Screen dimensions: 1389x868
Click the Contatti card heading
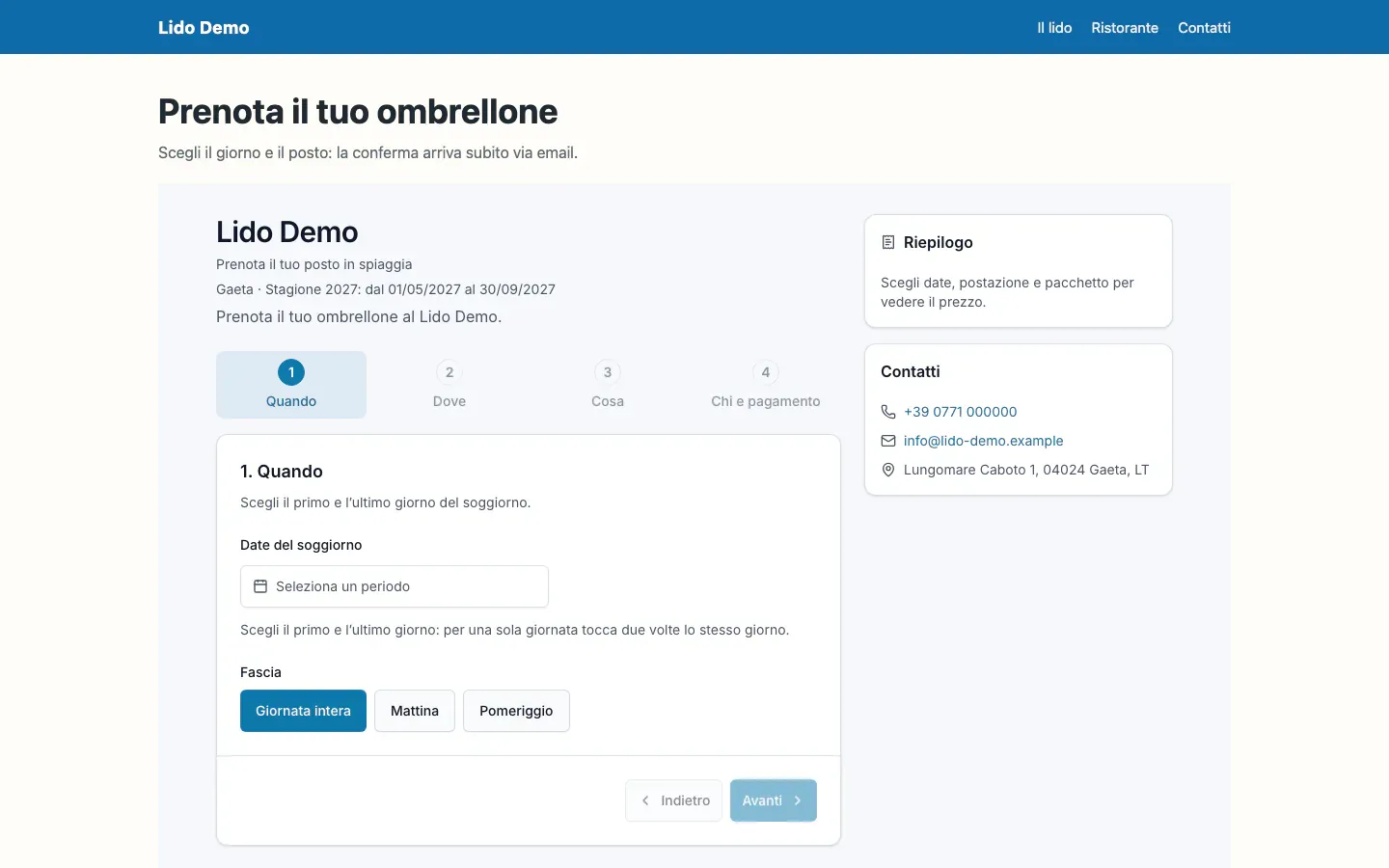[911, 371]
